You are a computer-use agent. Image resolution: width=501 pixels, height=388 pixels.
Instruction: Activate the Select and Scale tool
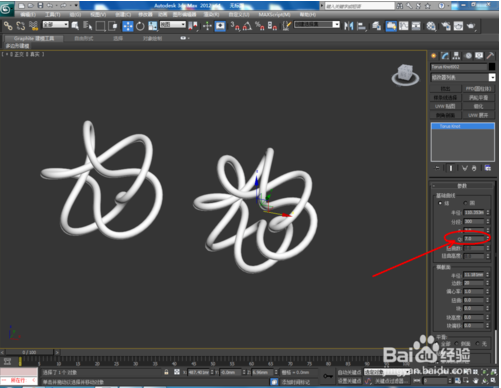(153, 26)
